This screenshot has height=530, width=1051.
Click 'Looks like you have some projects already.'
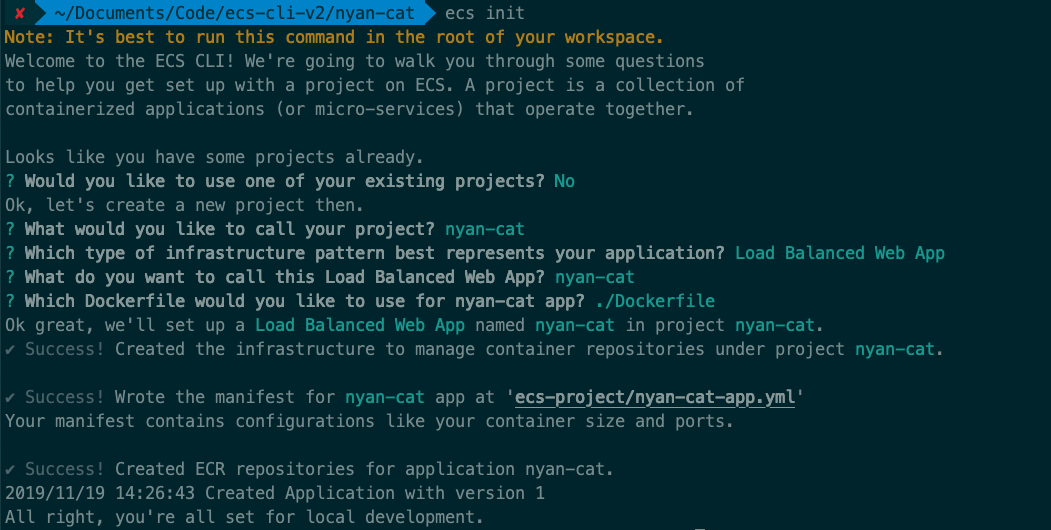coord(214,157)
